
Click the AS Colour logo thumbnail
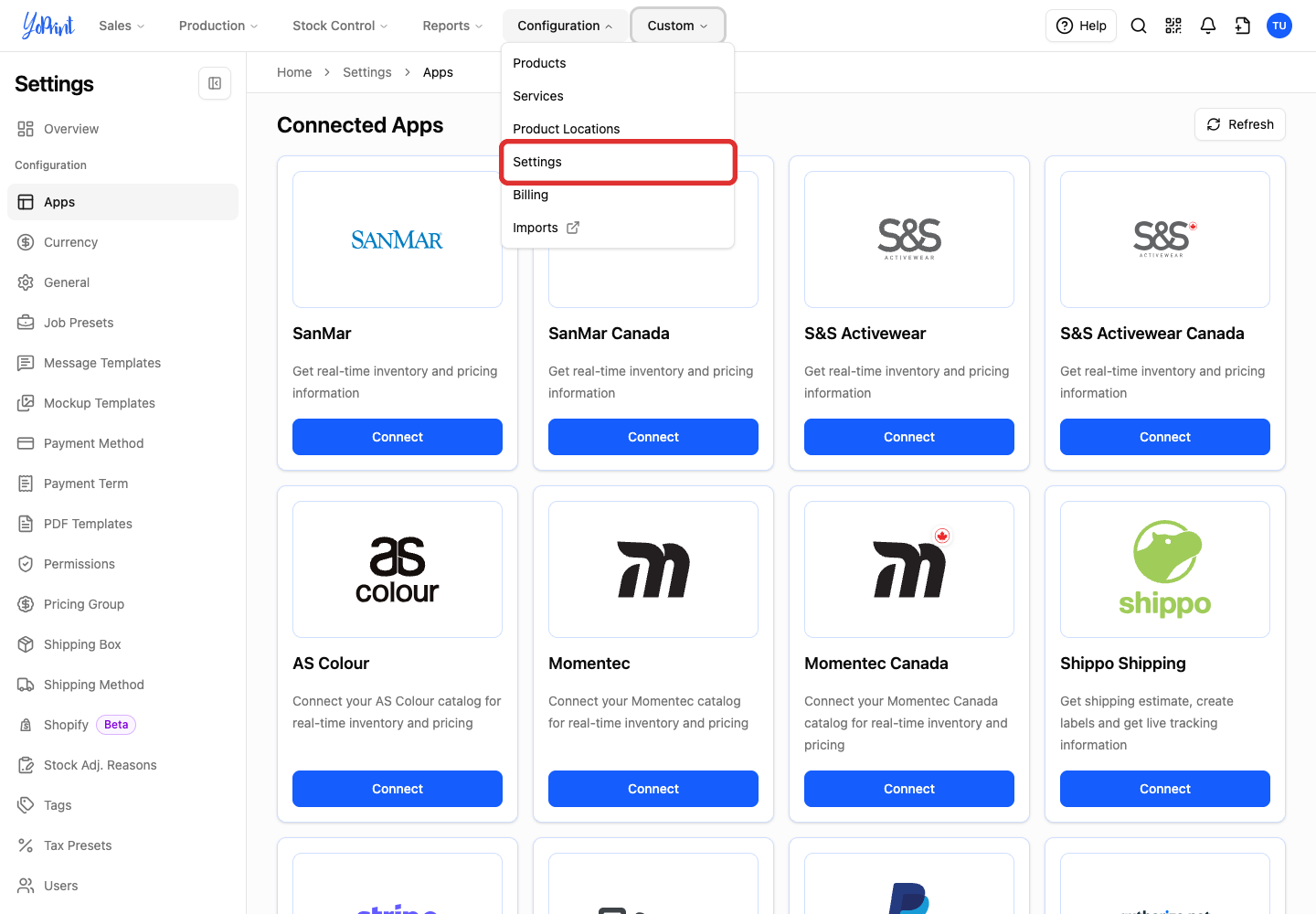pyautogui.click(x=398, y=569)
